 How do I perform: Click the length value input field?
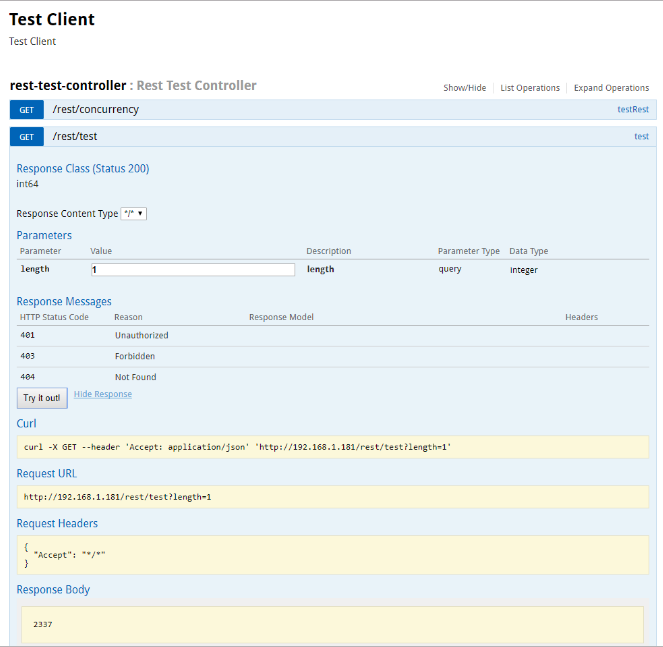[x=193, y=270]
